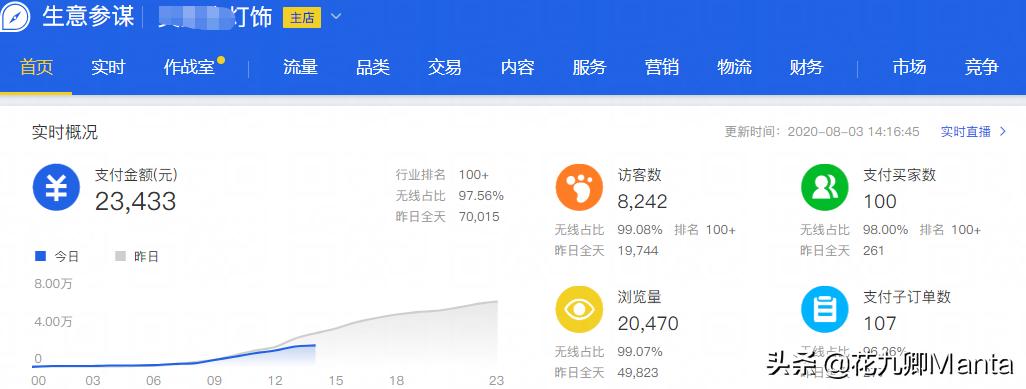The height and width of the screenshot is (389, 1026).
Task: Click the 98.00% buyer wireless share
Action: (x=885, y=230)
